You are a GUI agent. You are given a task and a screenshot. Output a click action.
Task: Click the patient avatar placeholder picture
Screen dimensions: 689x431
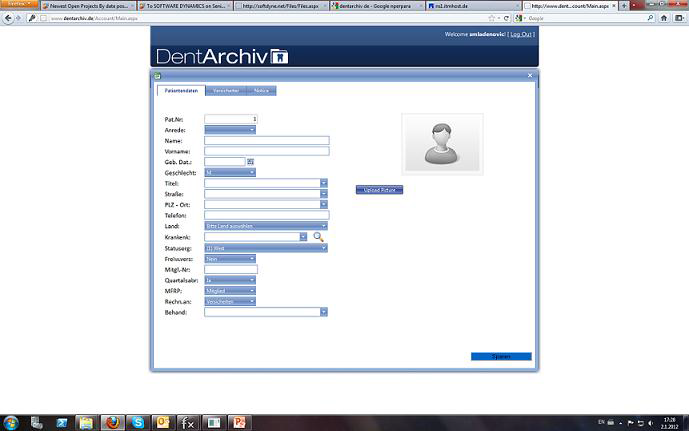coord(442,145)
